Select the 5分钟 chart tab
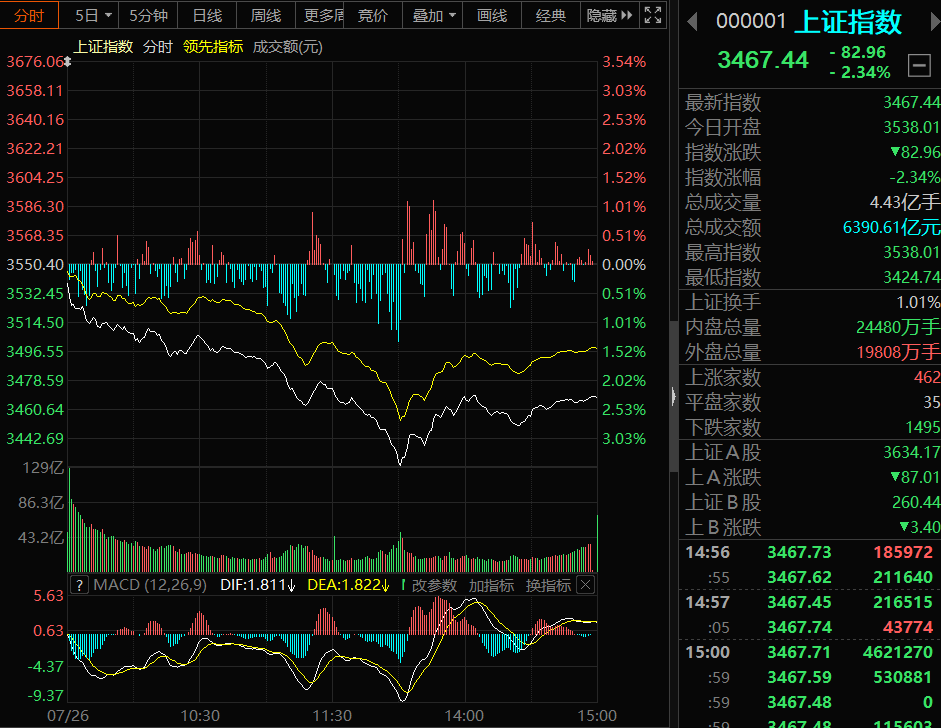941x728 pixels. [148, 15]
